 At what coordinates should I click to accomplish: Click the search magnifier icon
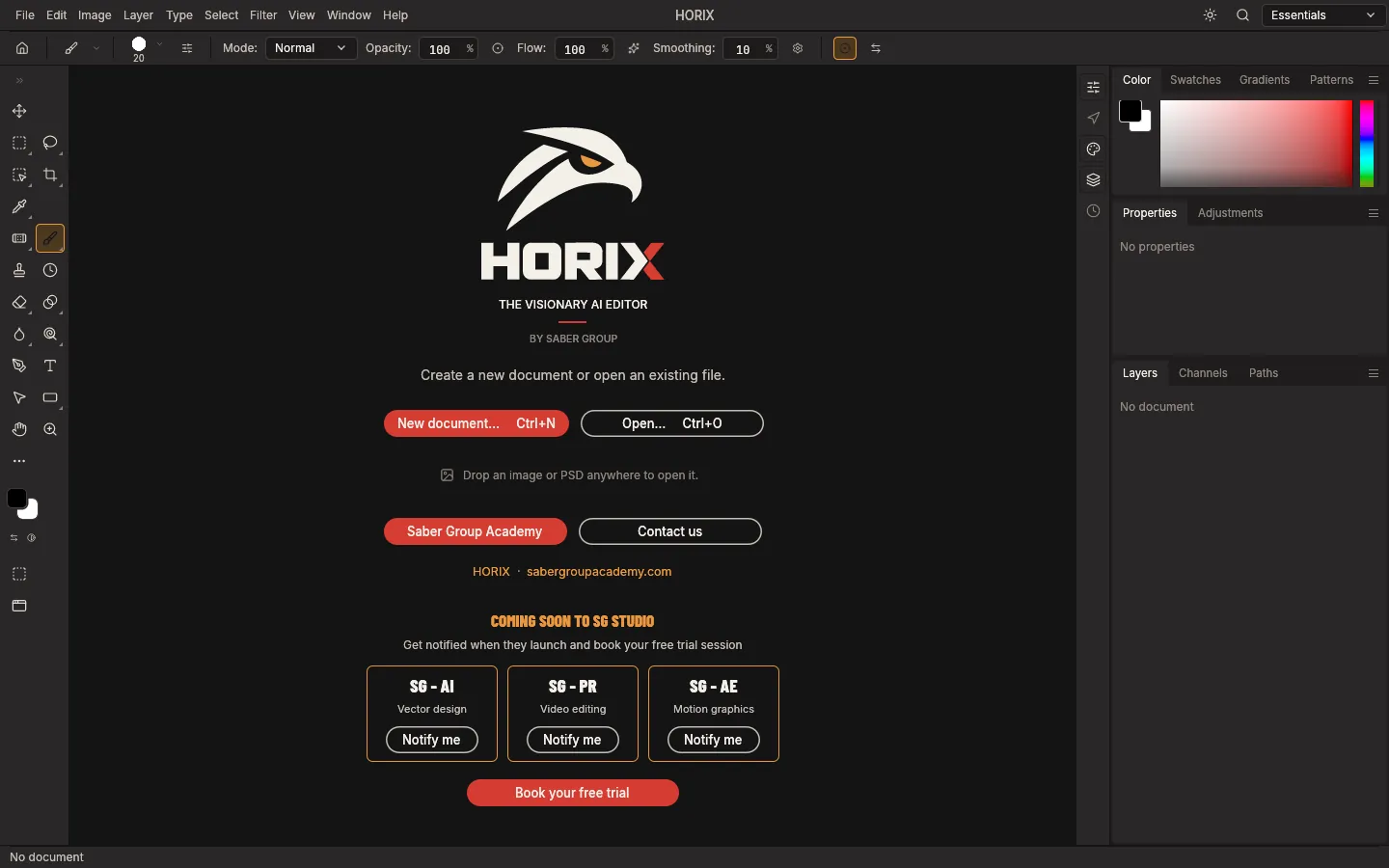coord(1243,15)
